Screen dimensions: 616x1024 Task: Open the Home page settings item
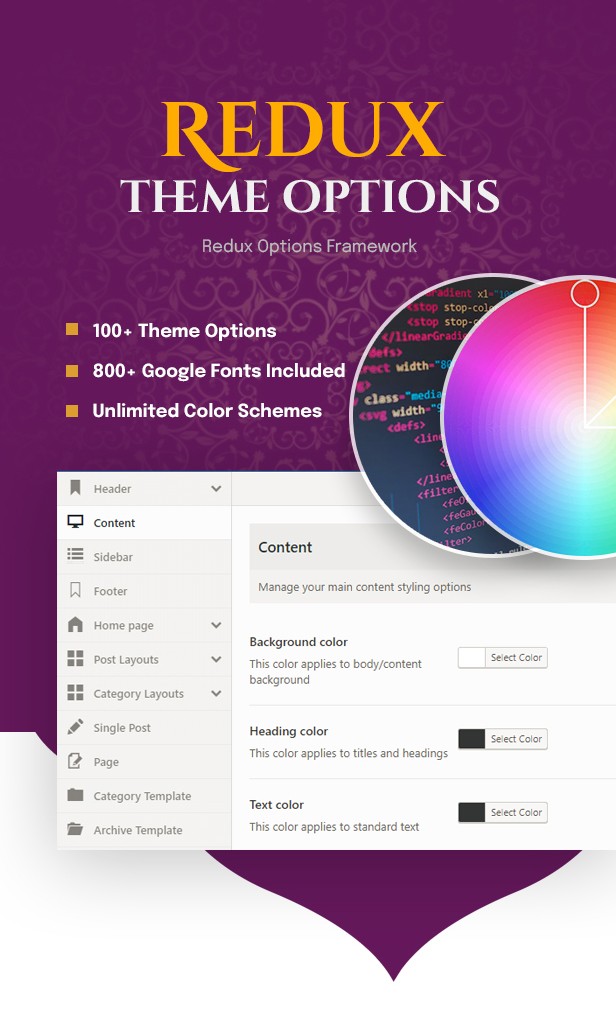point(144,625)
